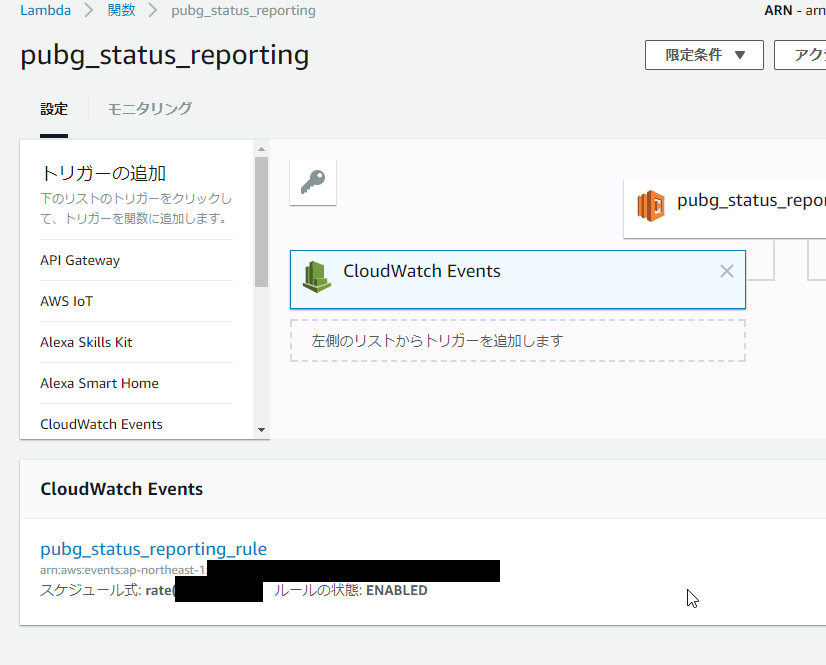Select the CloudWatch Events trigger box
This screenshot has width=826, height=665.
click(x=517, y=279)
